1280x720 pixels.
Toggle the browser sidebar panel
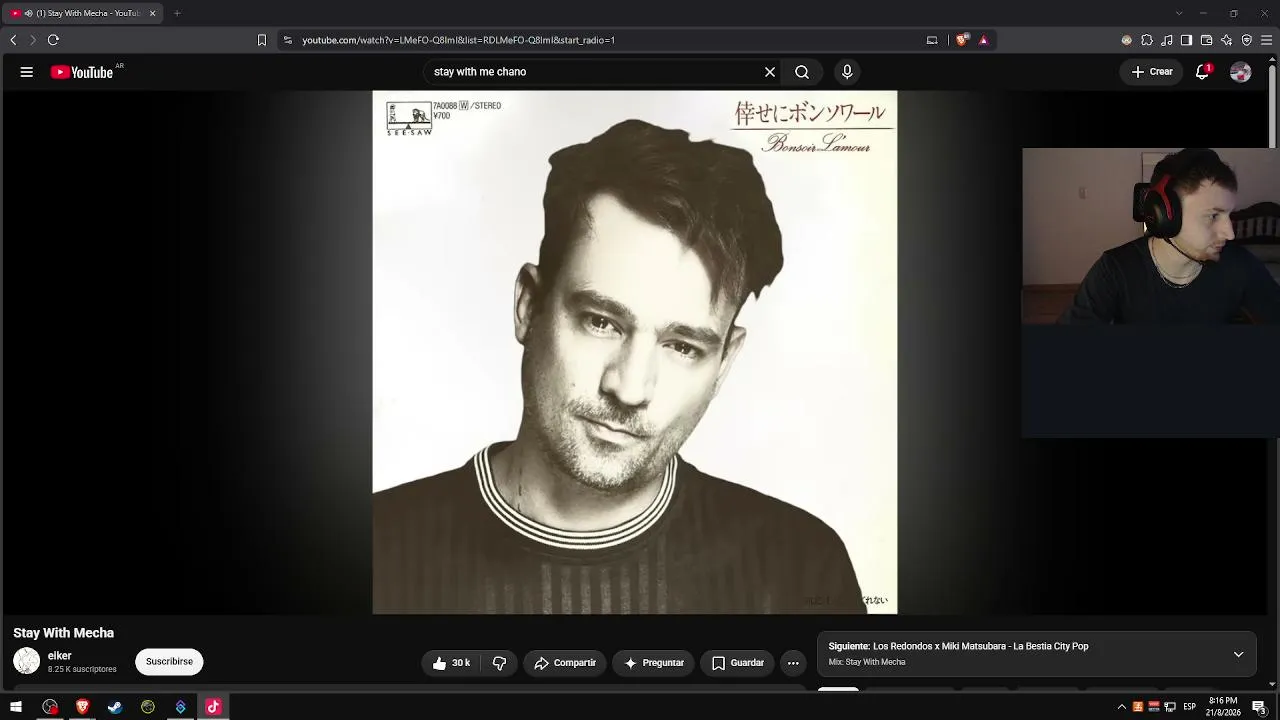[x=1186, y=40]
